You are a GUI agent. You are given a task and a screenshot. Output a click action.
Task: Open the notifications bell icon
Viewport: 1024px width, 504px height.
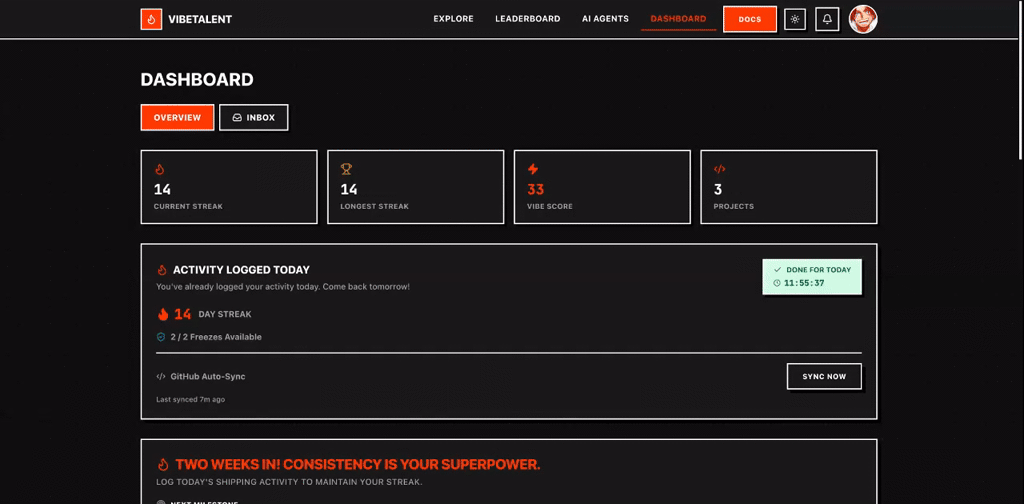point(827,19)
